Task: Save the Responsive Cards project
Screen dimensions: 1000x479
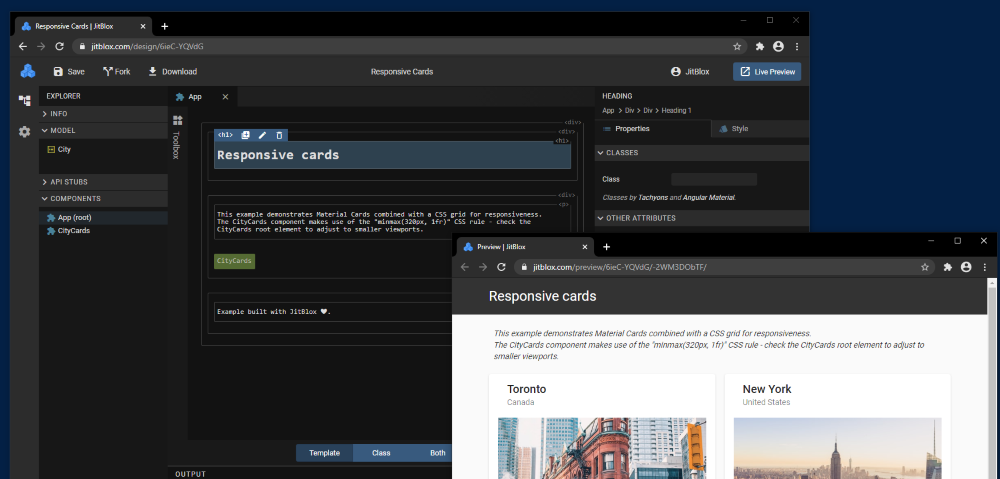Action: coord(69,71)
